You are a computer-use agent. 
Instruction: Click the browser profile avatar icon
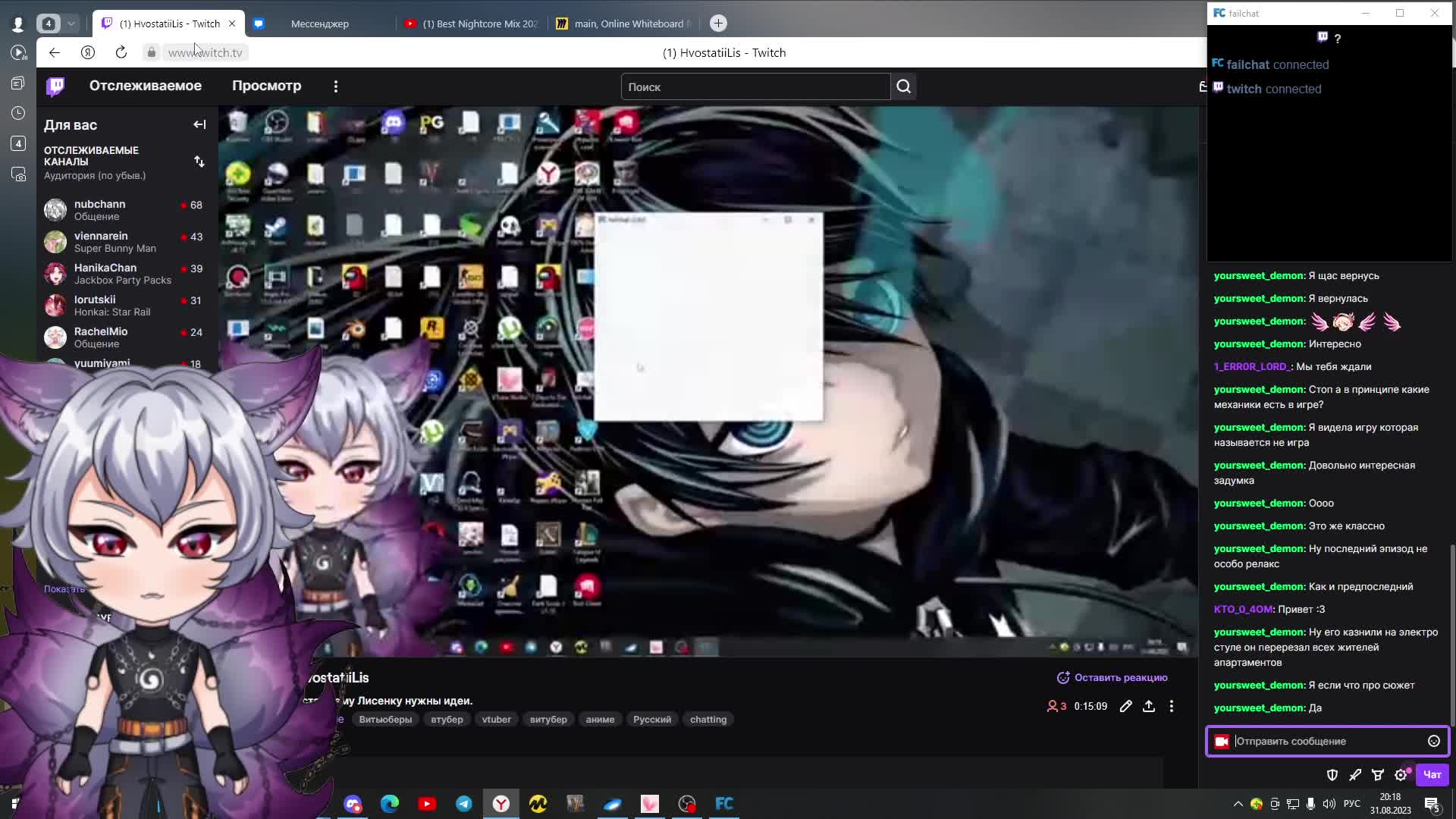18,24
